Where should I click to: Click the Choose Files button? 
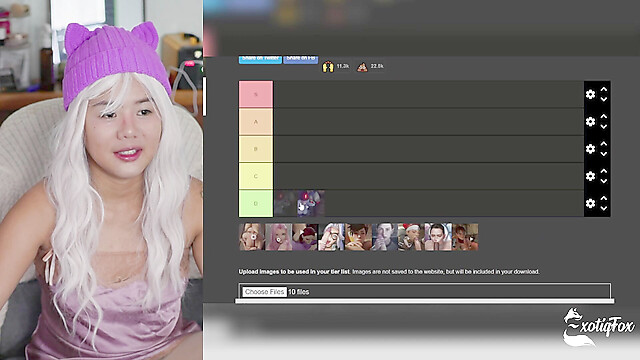coord(264,292)
